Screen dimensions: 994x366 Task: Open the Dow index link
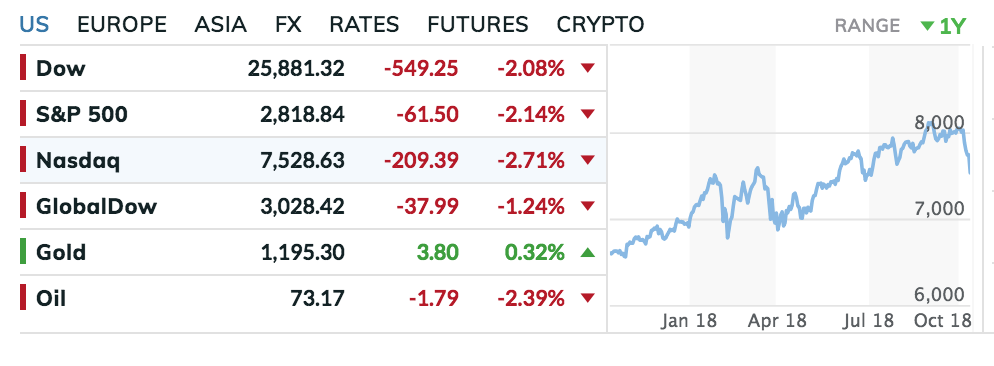60,69
